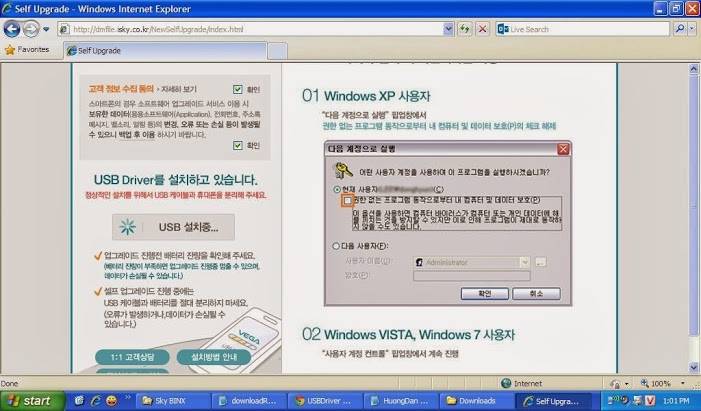Switch to the Sky BINX taskbar window
The height and width of the screenshot is (411, 701).
tap(172, 401)
